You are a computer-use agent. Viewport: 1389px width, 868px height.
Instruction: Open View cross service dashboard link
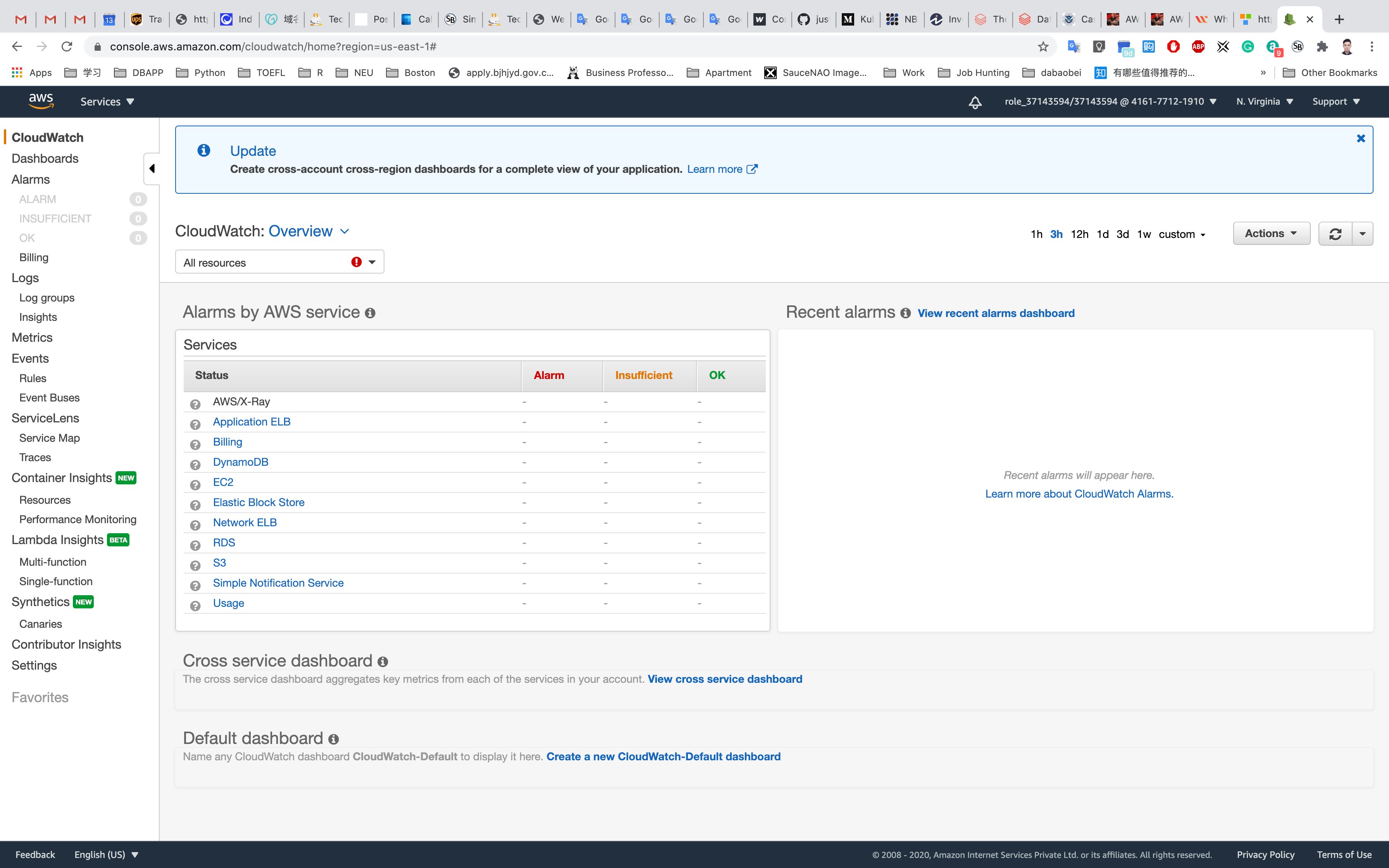(x=724, y=679)
